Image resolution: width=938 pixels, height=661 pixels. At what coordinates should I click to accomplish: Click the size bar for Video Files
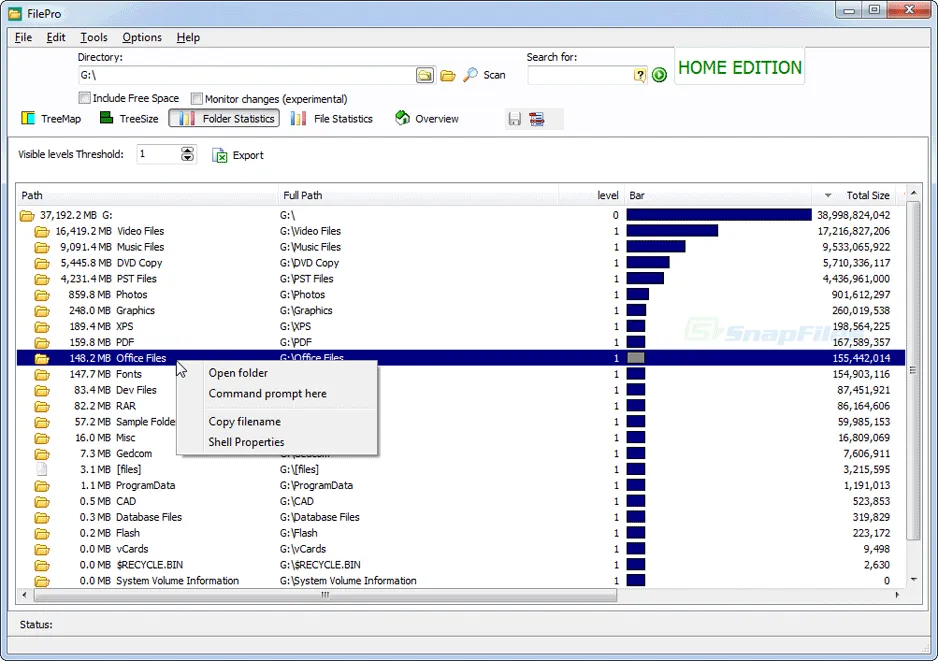[x=672, y=231]
